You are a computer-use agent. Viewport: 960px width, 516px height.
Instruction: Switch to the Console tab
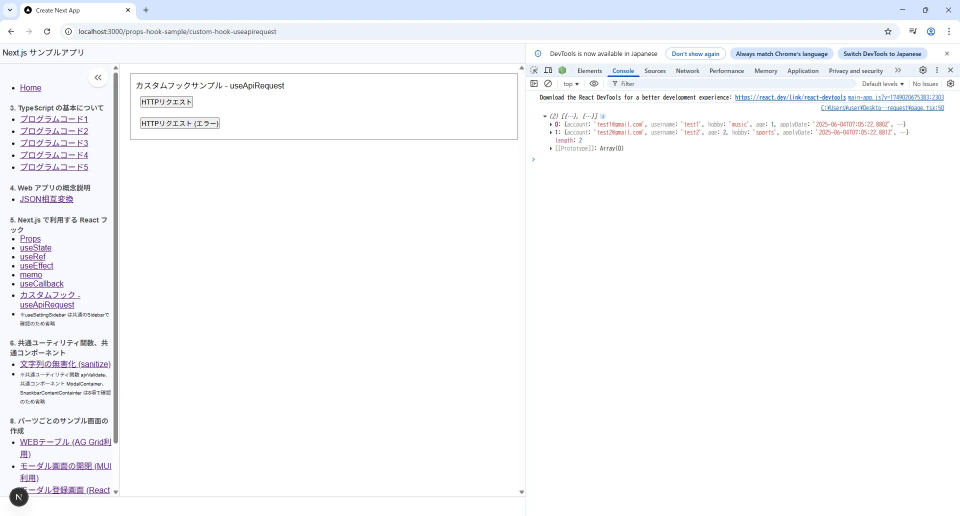click(x=623, y=71)
